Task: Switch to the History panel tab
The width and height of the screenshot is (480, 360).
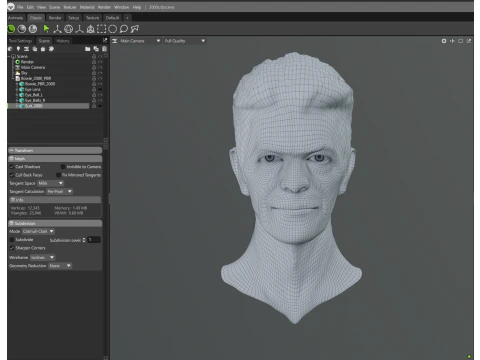Action: (63, 41)
